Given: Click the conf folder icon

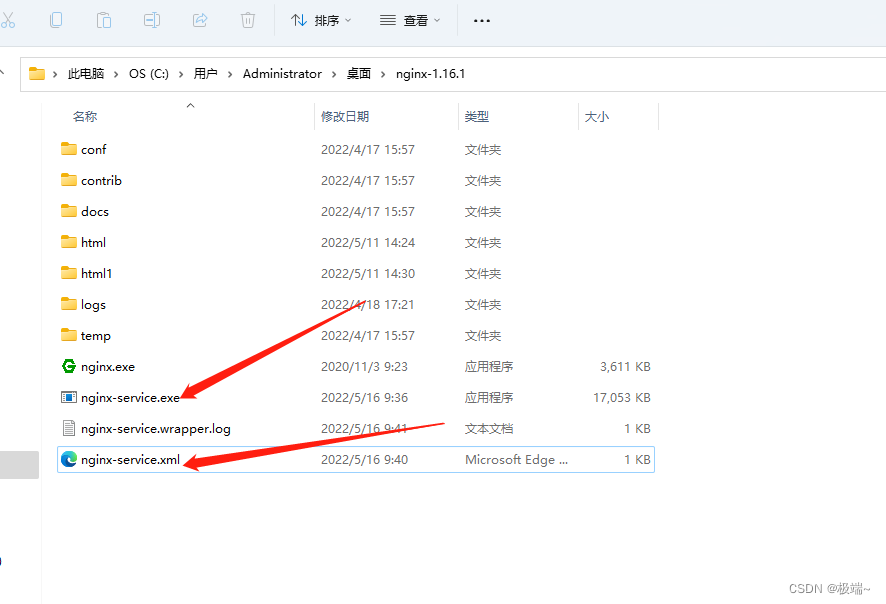Looking at the screenshot, I should [x=69, y=149].
